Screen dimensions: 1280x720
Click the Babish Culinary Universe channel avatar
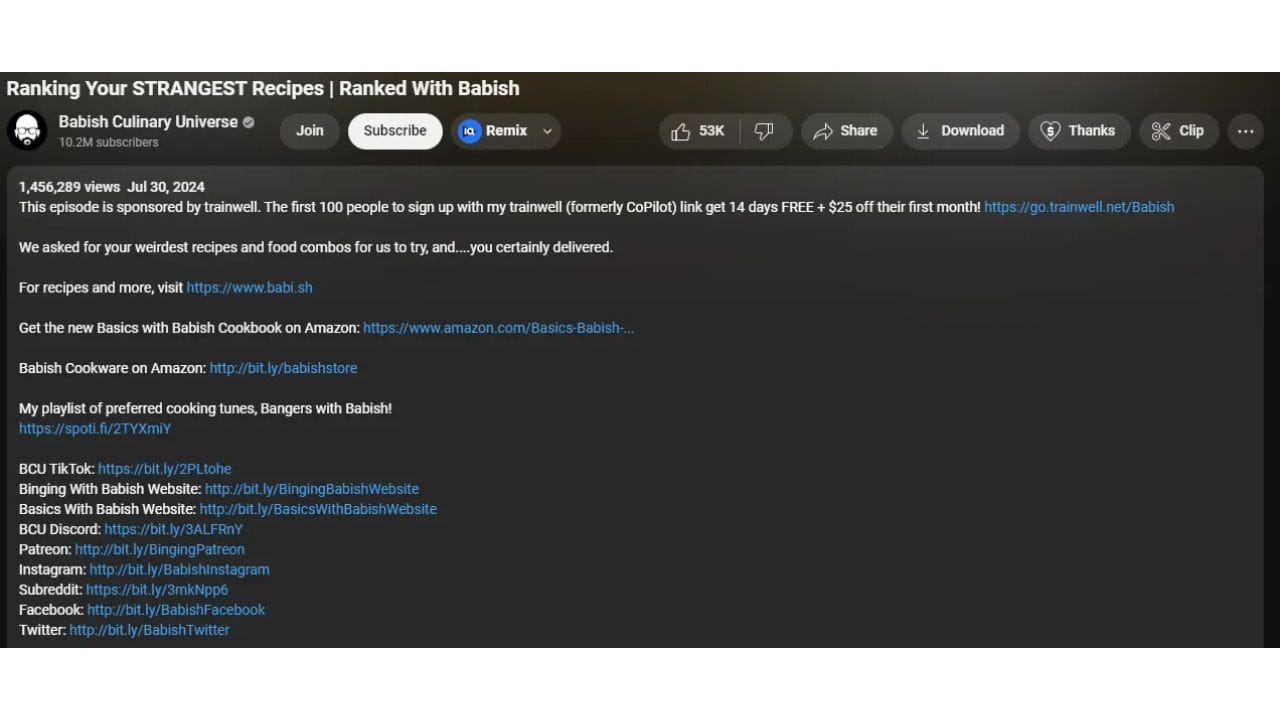[27, 131]
